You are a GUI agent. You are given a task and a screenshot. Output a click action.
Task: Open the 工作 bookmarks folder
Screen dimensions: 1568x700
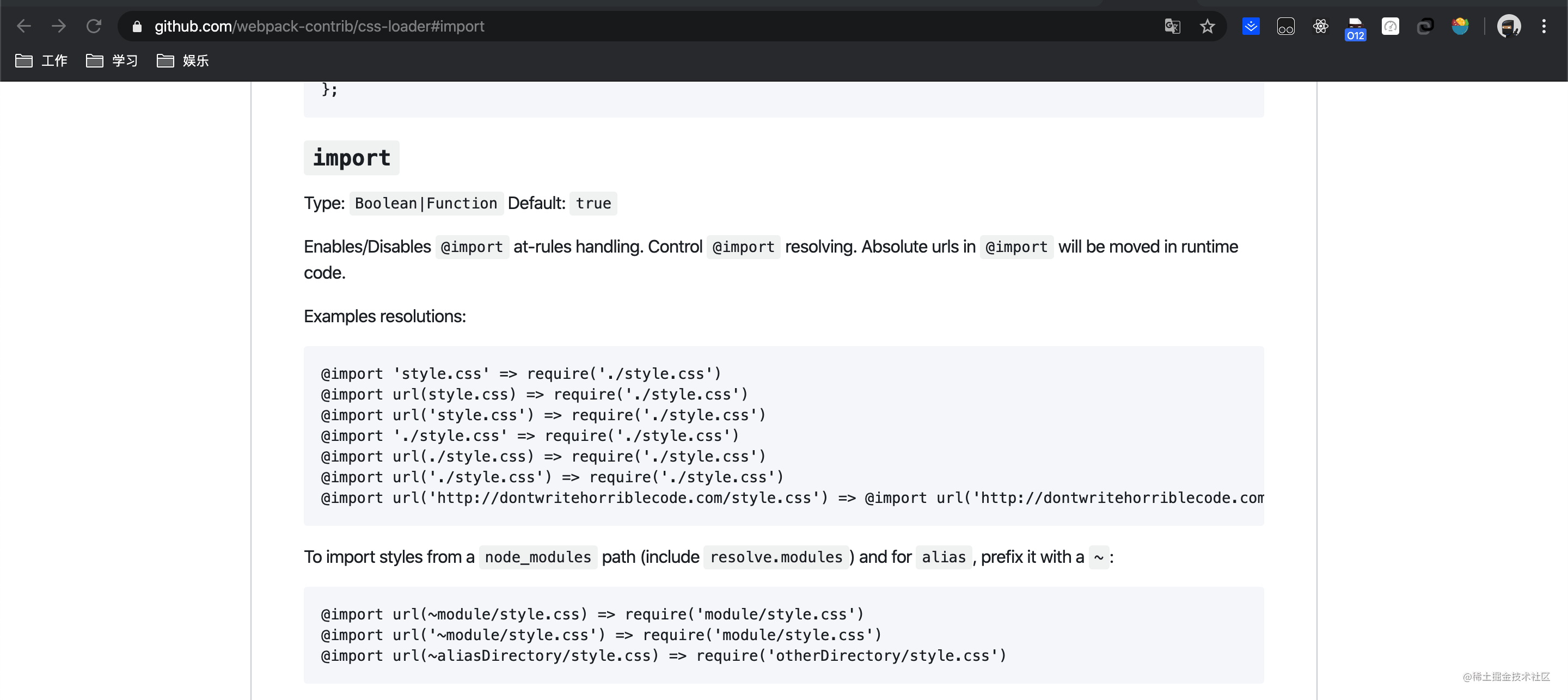click(41, 60)
